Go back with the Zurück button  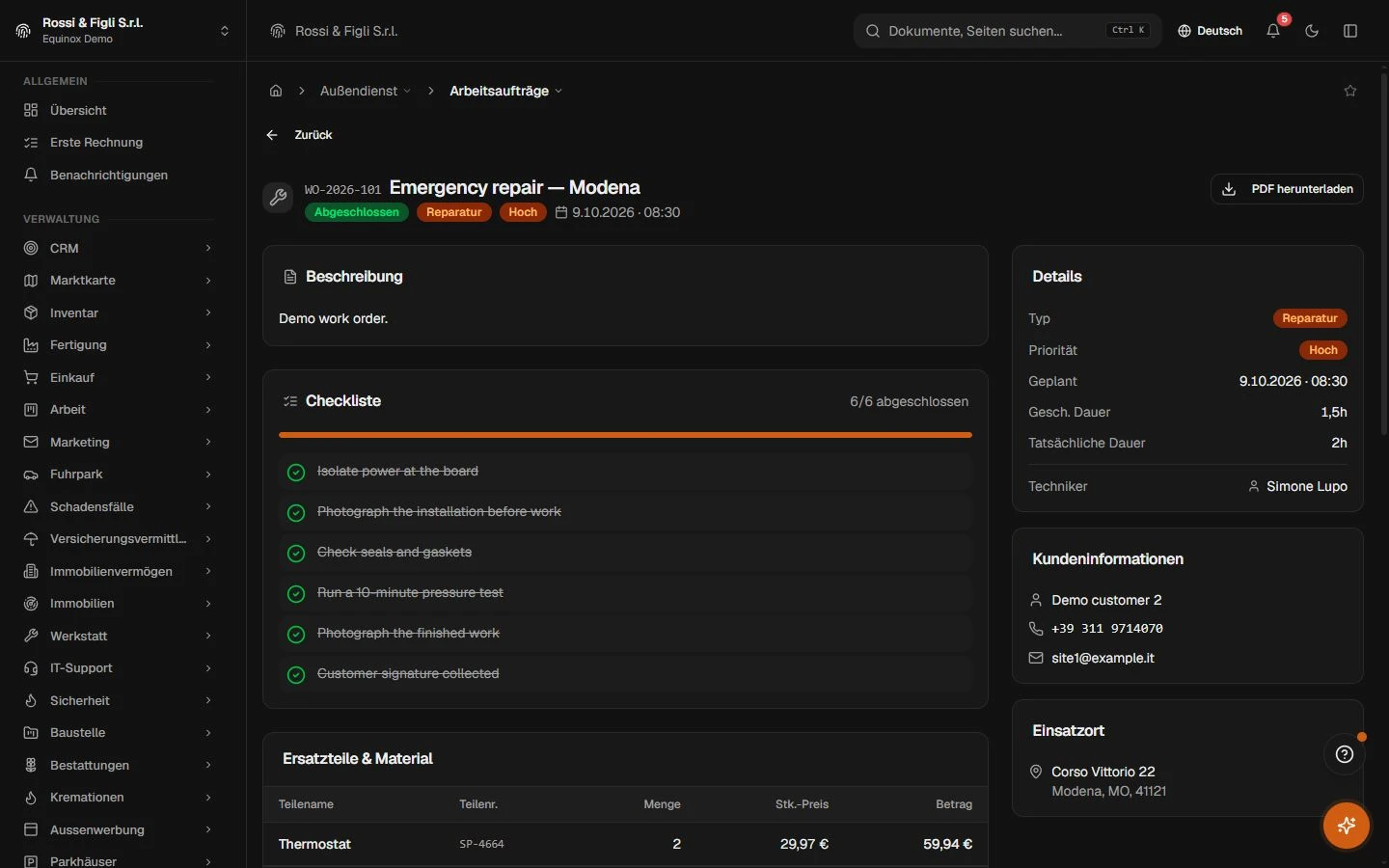(x=299, y=135)
